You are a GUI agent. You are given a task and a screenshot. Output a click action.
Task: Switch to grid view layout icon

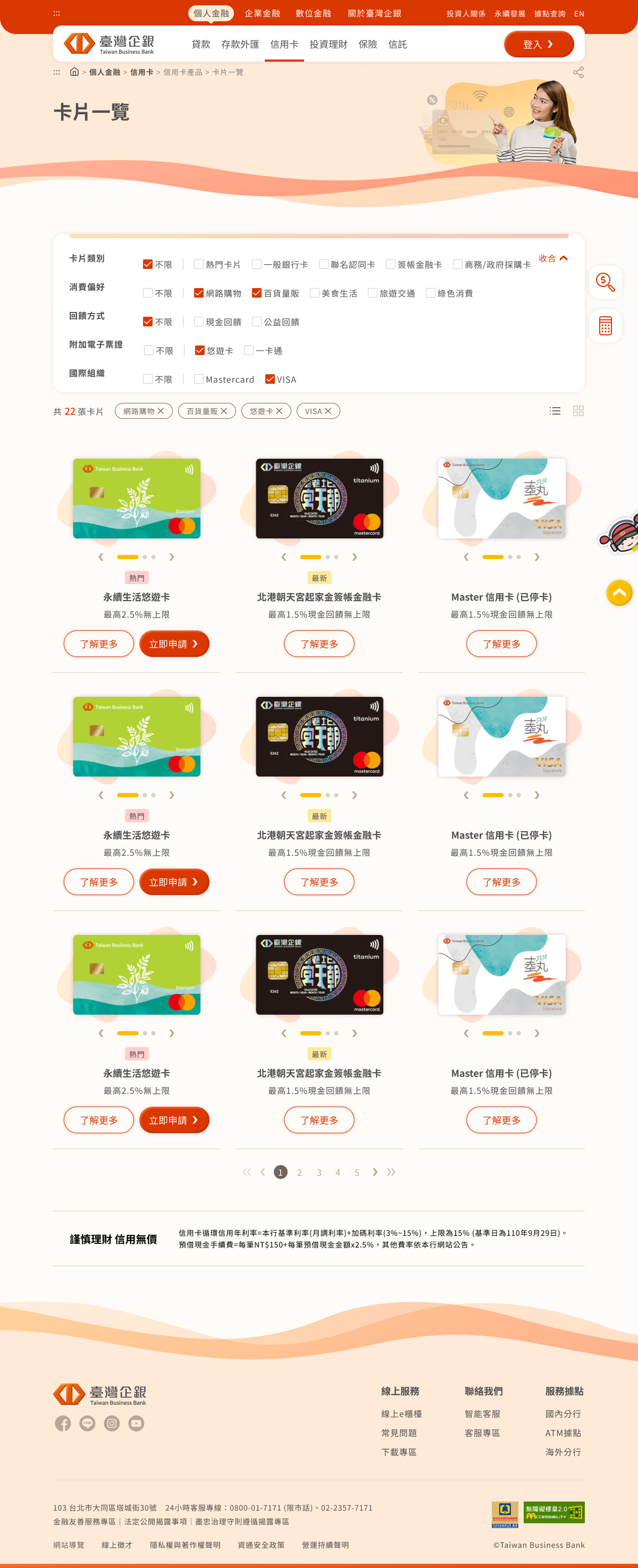coord(578,411)
